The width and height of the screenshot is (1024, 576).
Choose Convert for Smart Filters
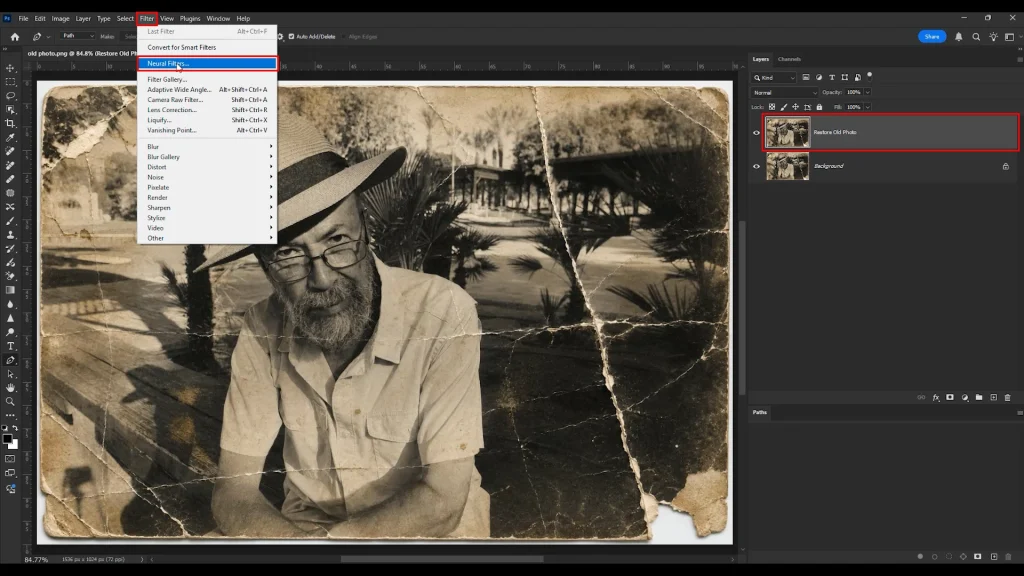207,48
